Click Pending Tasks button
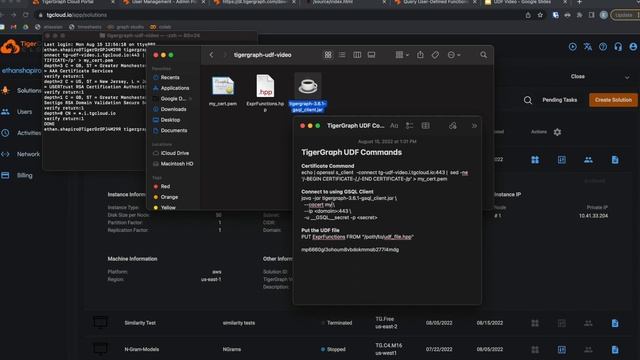Image resolution: width=640 pixels, height=360 pixels. 560,100
